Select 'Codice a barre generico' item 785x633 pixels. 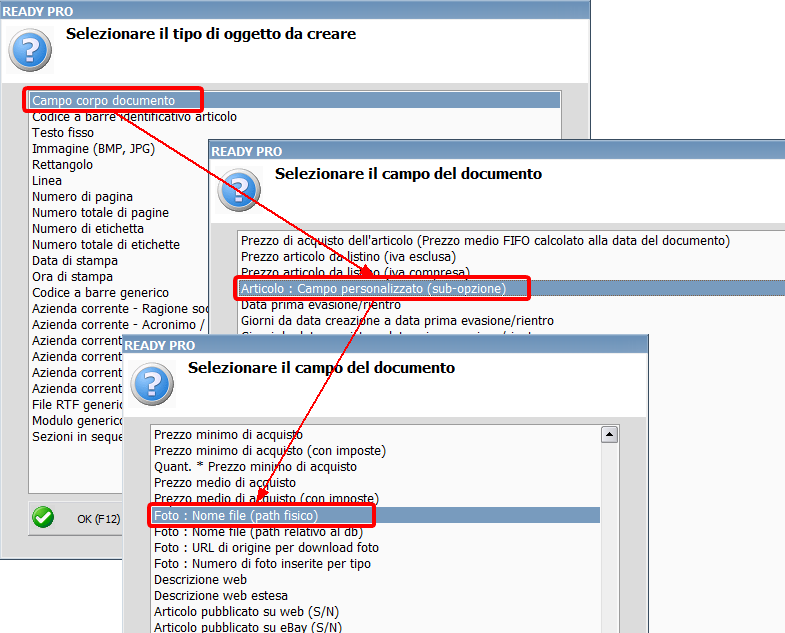101,293
